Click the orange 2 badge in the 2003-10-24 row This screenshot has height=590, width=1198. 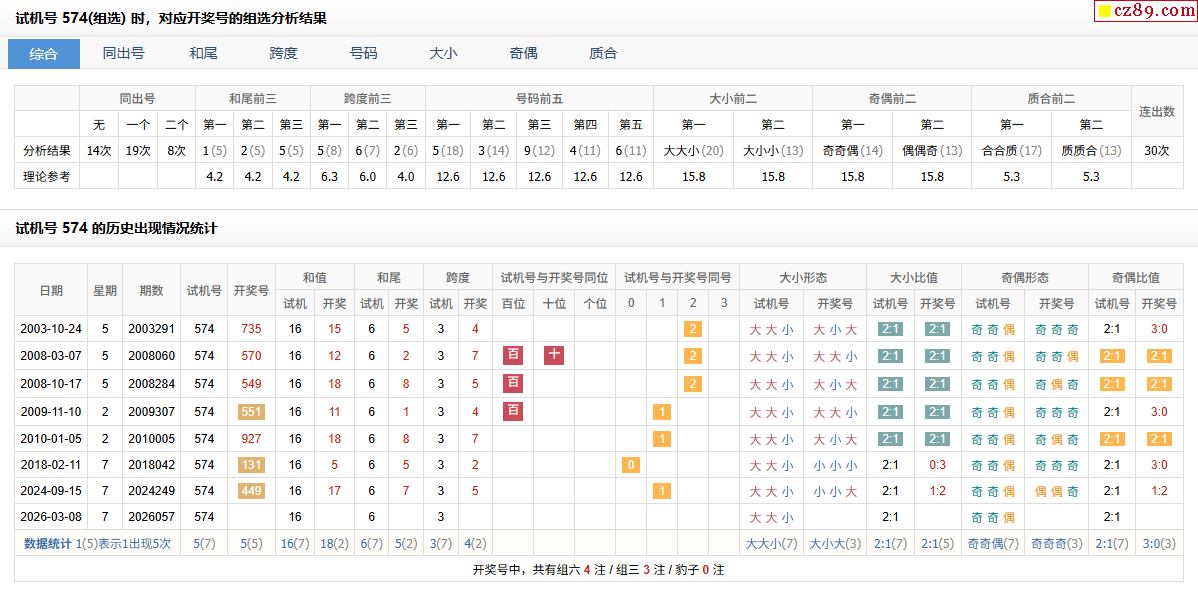[692, 328]
